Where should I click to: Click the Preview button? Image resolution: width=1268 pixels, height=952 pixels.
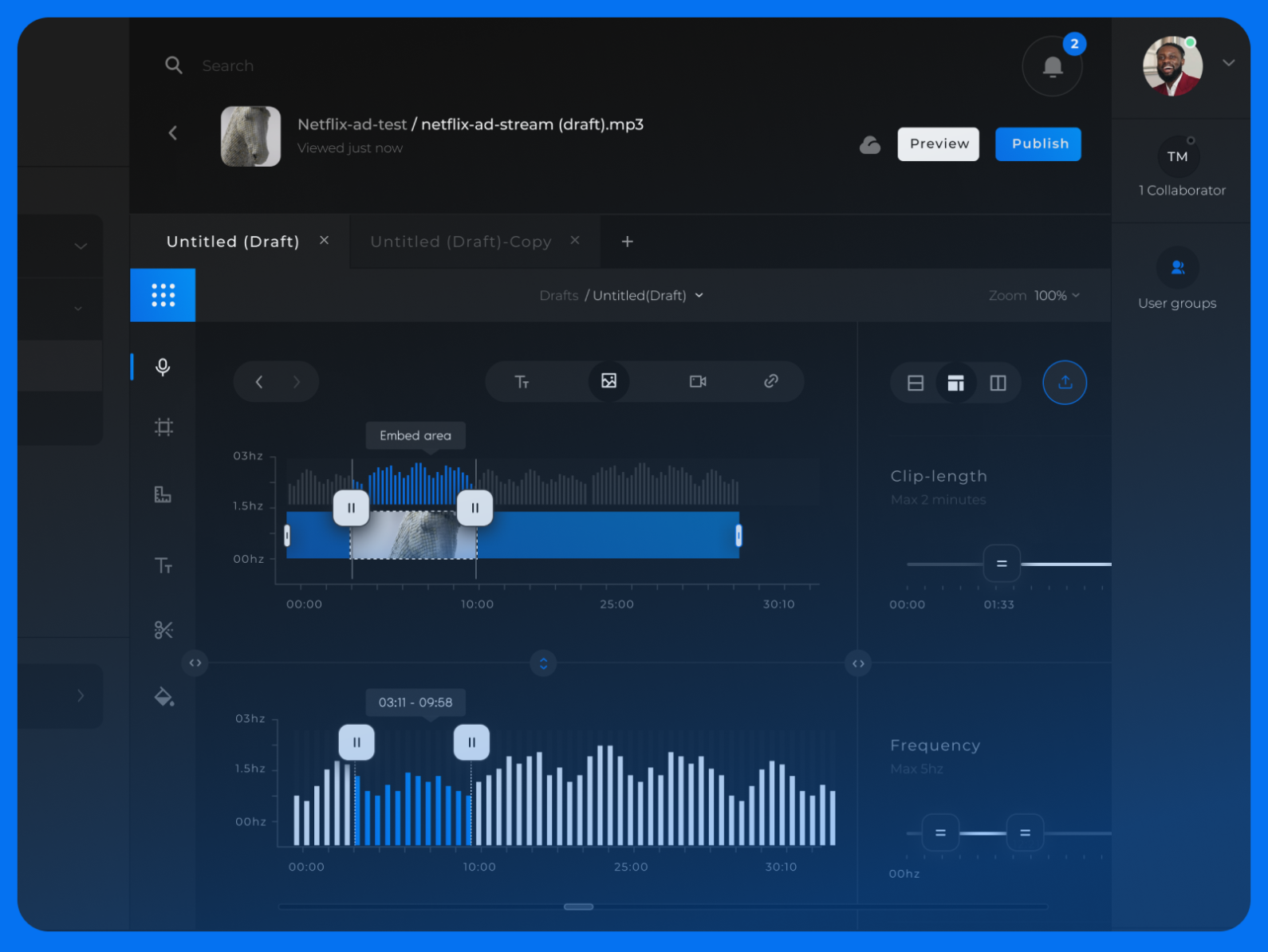click(939, 144)
